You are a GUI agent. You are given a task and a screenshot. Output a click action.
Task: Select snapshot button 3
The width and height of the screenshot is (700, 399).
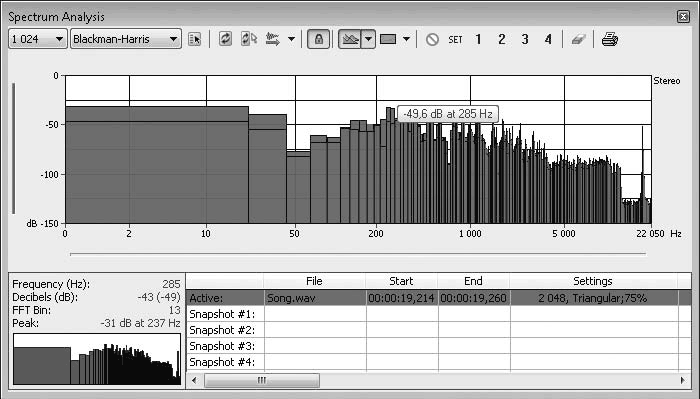[x=525, y=39]
